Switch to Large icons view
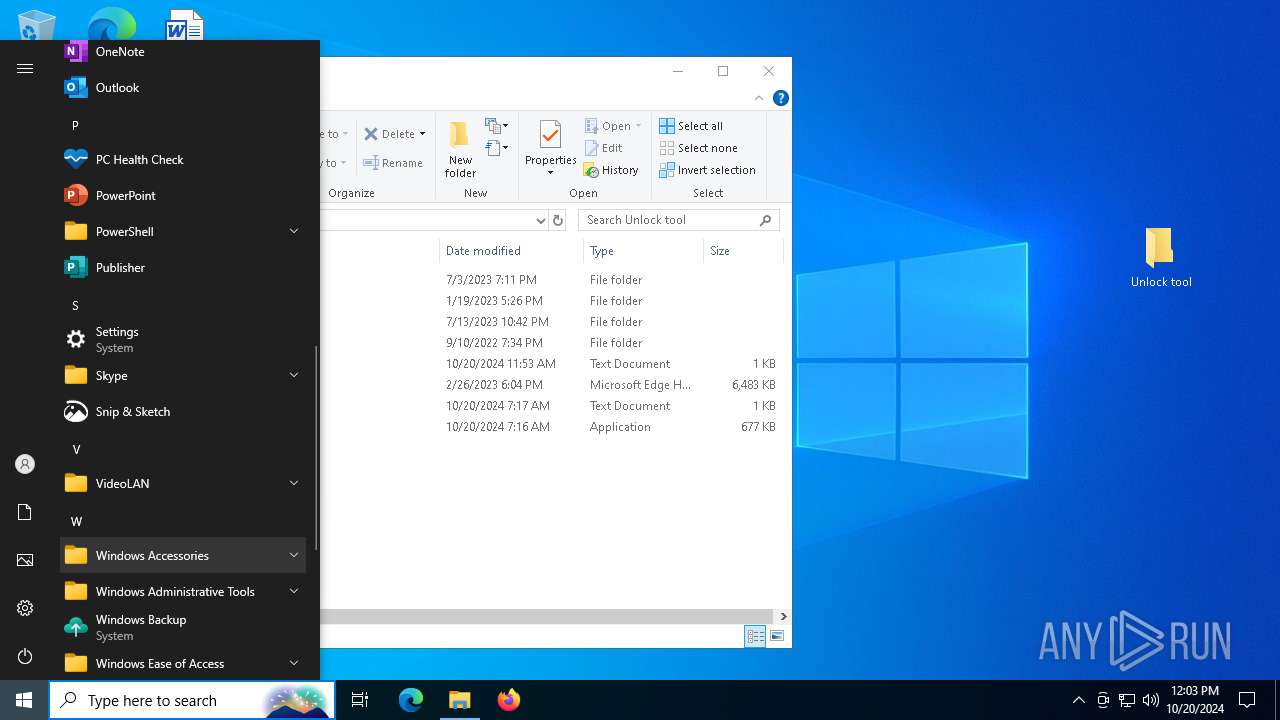Viewport: 1280px width, 720px height. point(777,636)
